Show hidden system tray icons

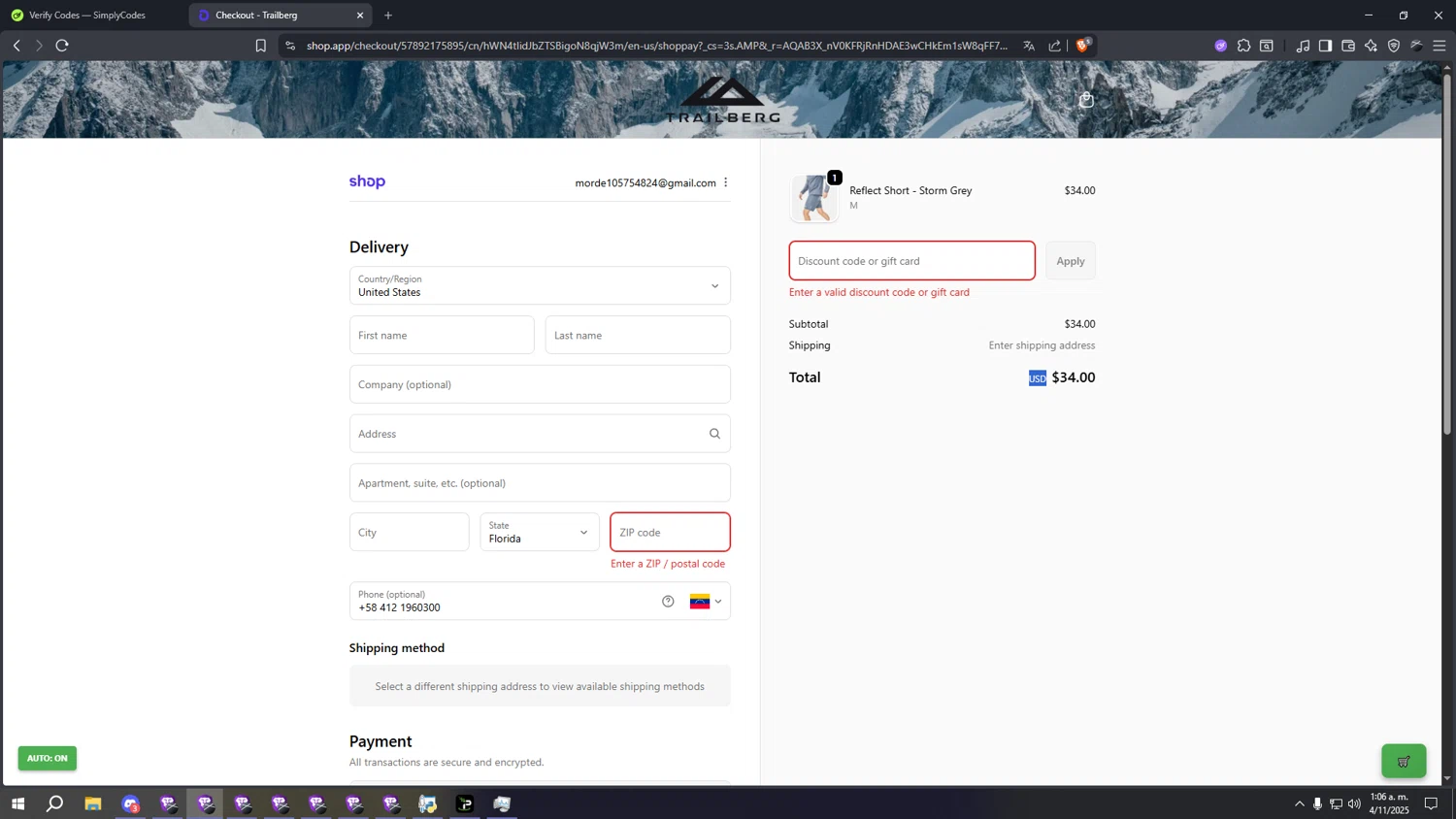1299,803
